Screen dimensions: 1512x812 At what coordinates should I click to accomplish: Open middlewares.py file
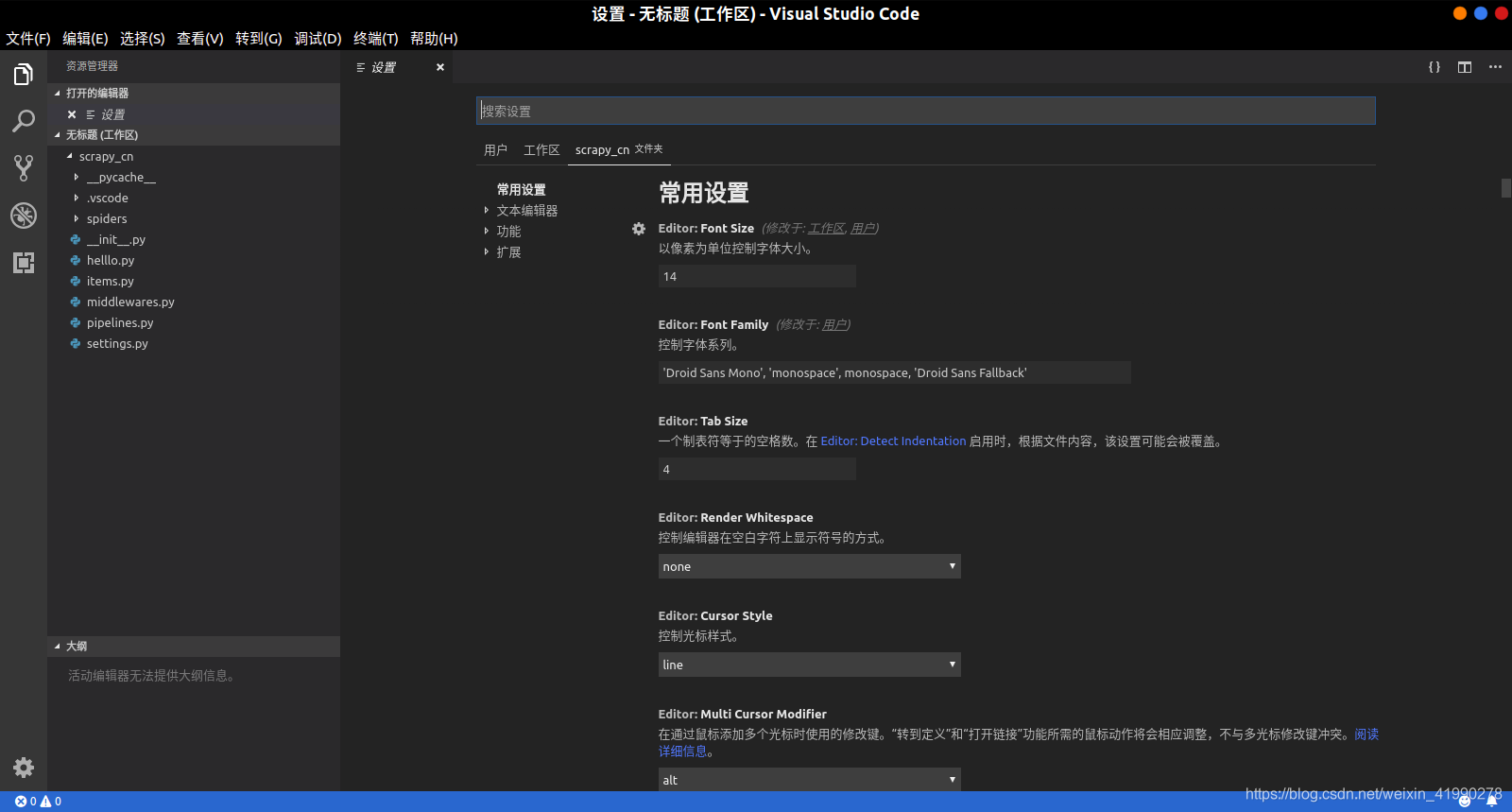pyautogui.click(x=130, y=302)
